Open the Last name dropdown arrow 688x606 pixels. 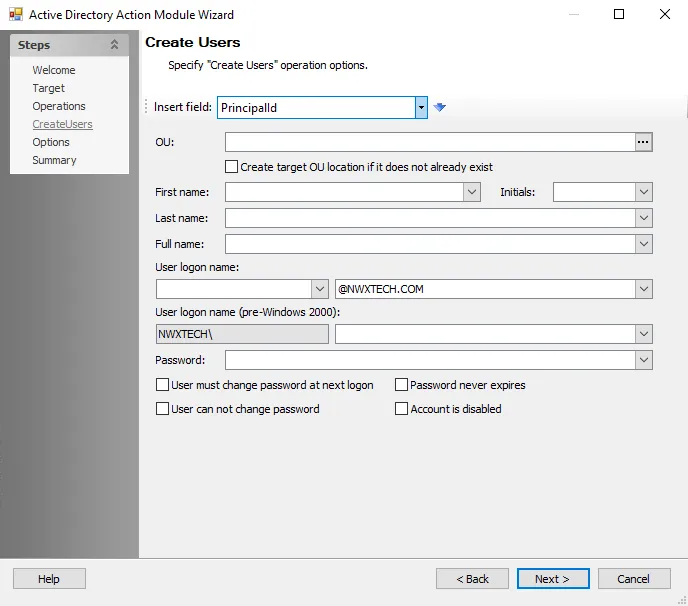(x=644, y=218)
